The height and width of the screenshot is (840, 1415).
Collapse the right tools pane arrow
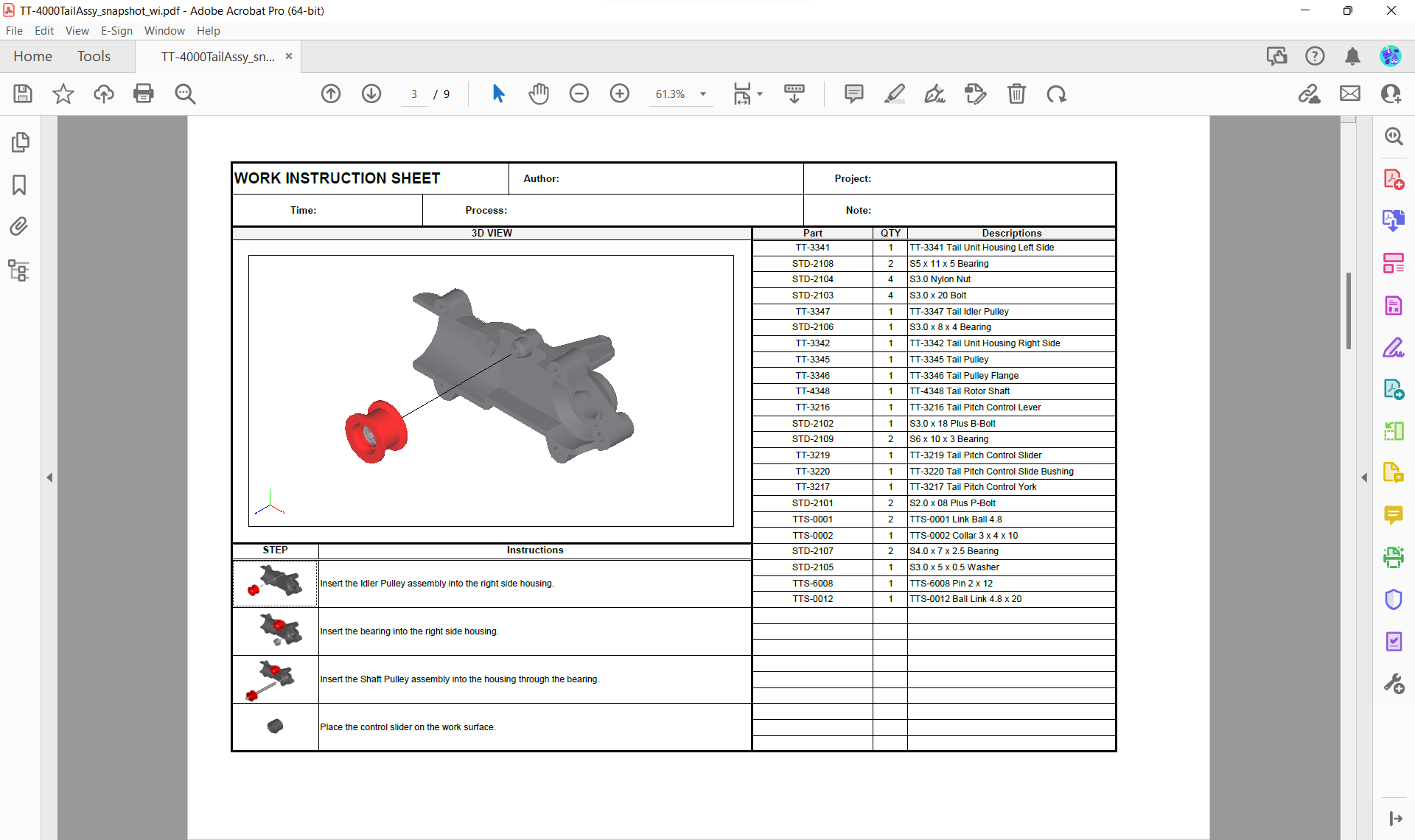click(x=1364, y=477)
